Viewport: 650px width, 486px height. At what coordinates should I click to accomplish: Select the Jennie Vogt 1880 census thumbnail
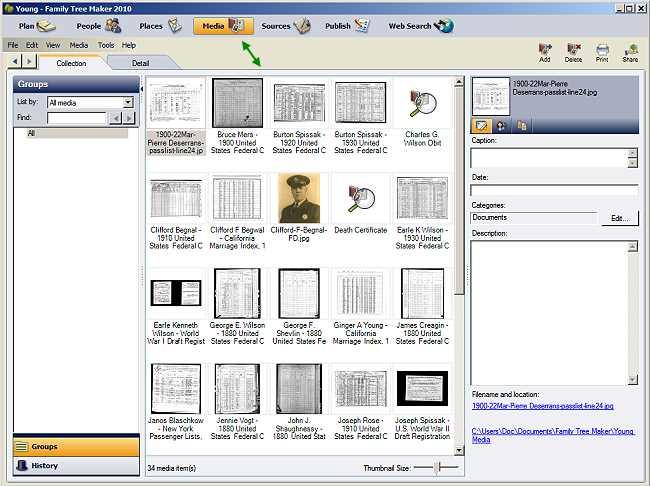(x=237, y=389)
